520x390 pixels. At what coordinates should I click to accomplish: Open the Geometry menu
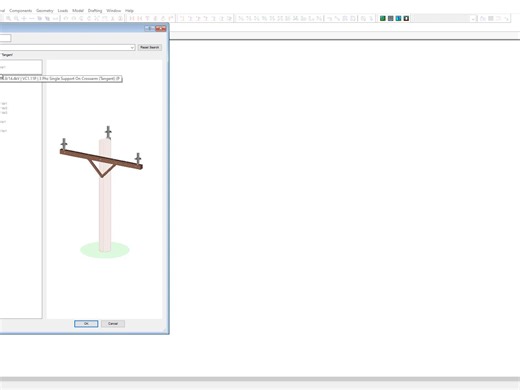pyautogui.click(x=45, y=11)
